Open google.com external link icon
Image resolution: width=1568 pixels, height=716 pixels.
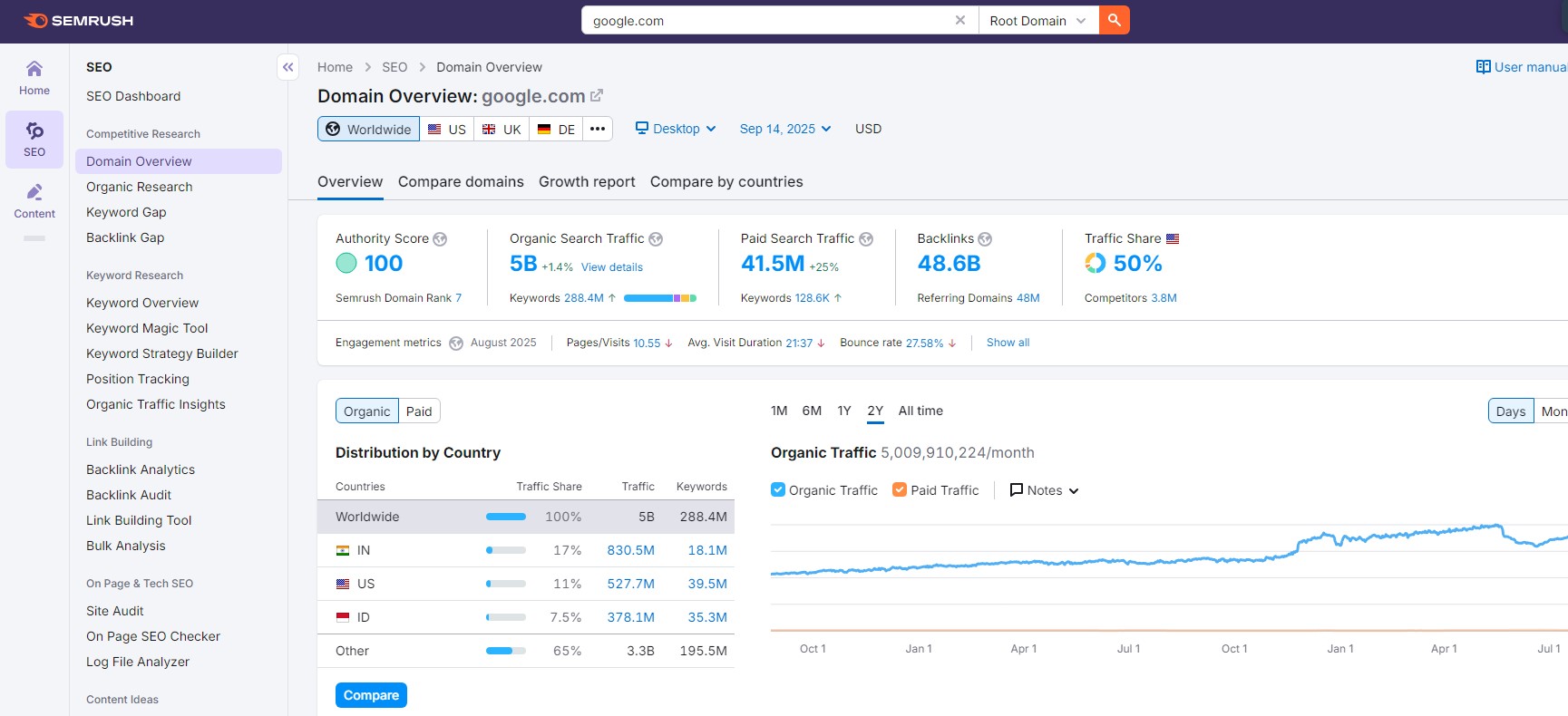pyautogui.click(x=597, y=95)
